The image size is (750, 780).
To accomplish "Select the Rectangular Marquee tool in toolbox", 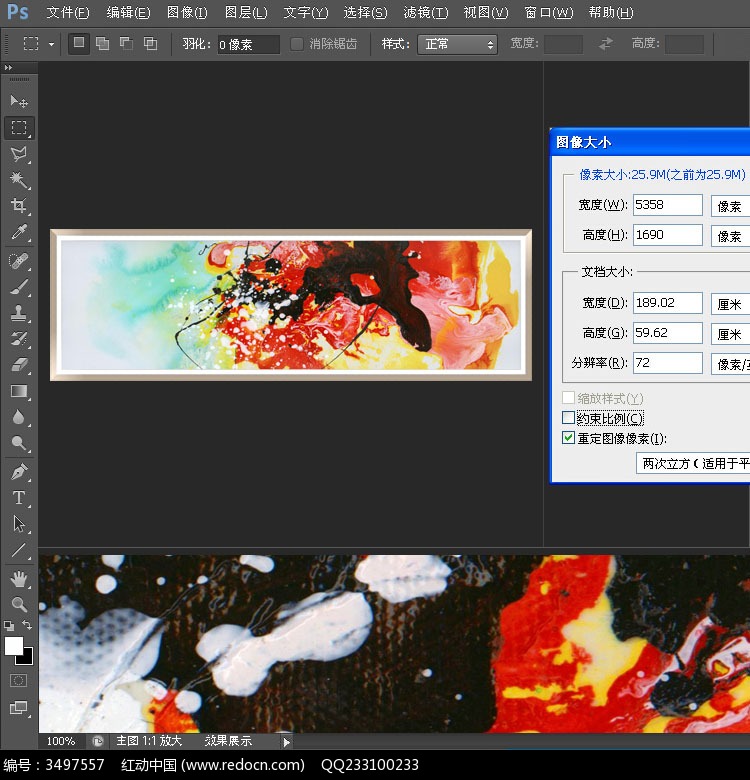I will pyautogui.click(x=19, y=128).
